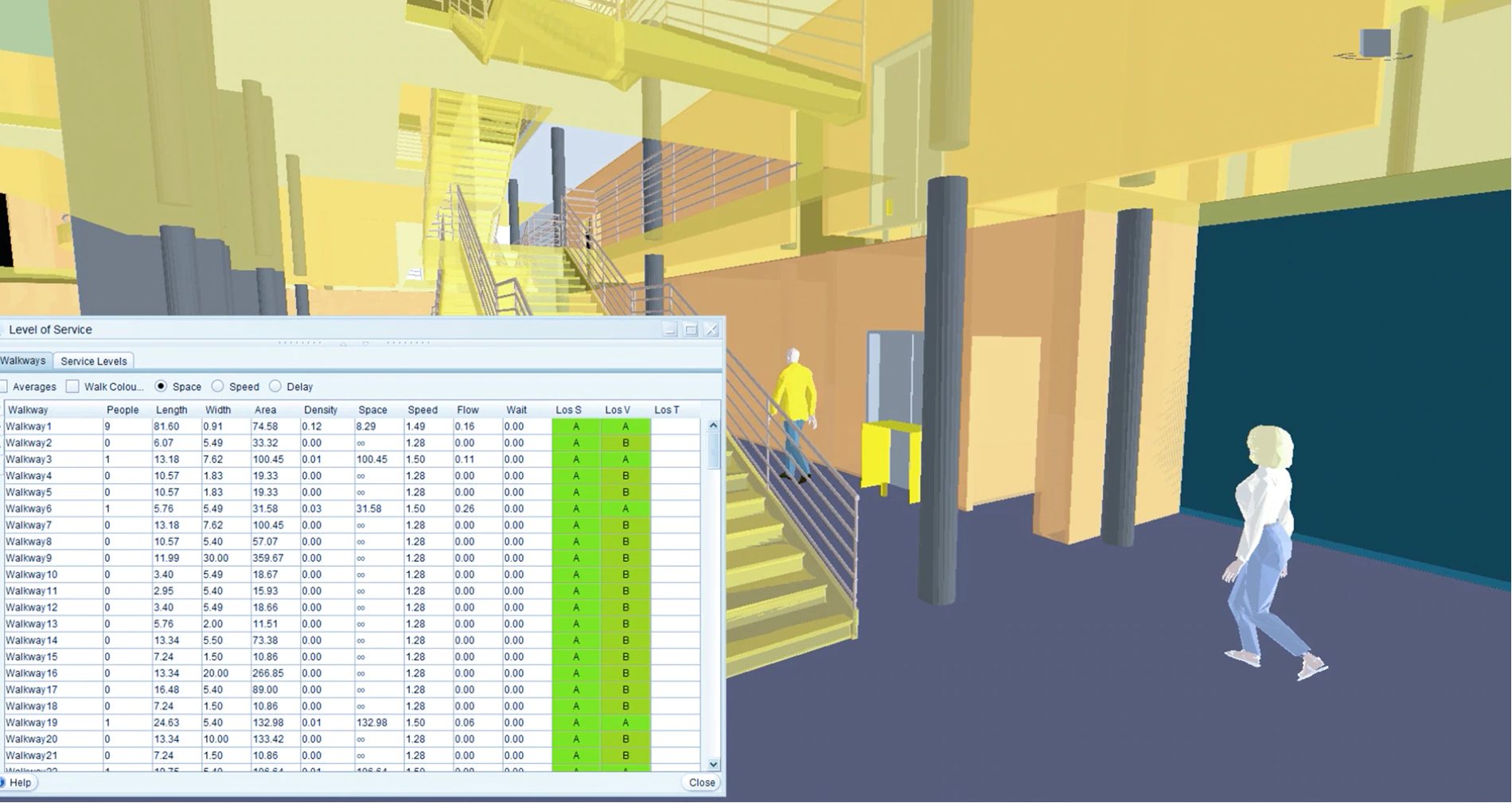Select the man in yellow jacket on stairs
1512x803 pixels.
(x=795, y=414)
